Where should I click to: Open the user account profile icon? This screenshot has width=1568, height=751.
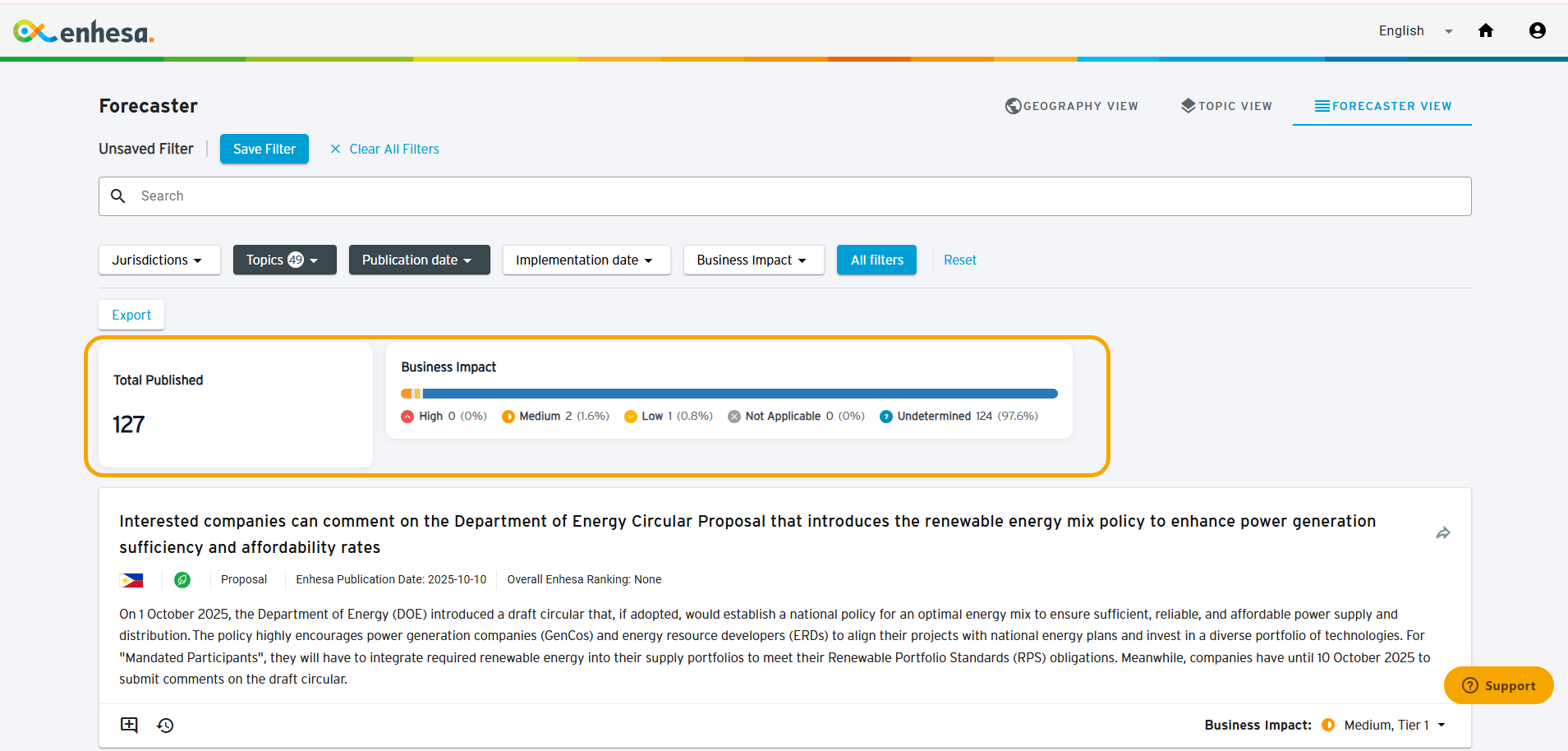coord(1538,30)
